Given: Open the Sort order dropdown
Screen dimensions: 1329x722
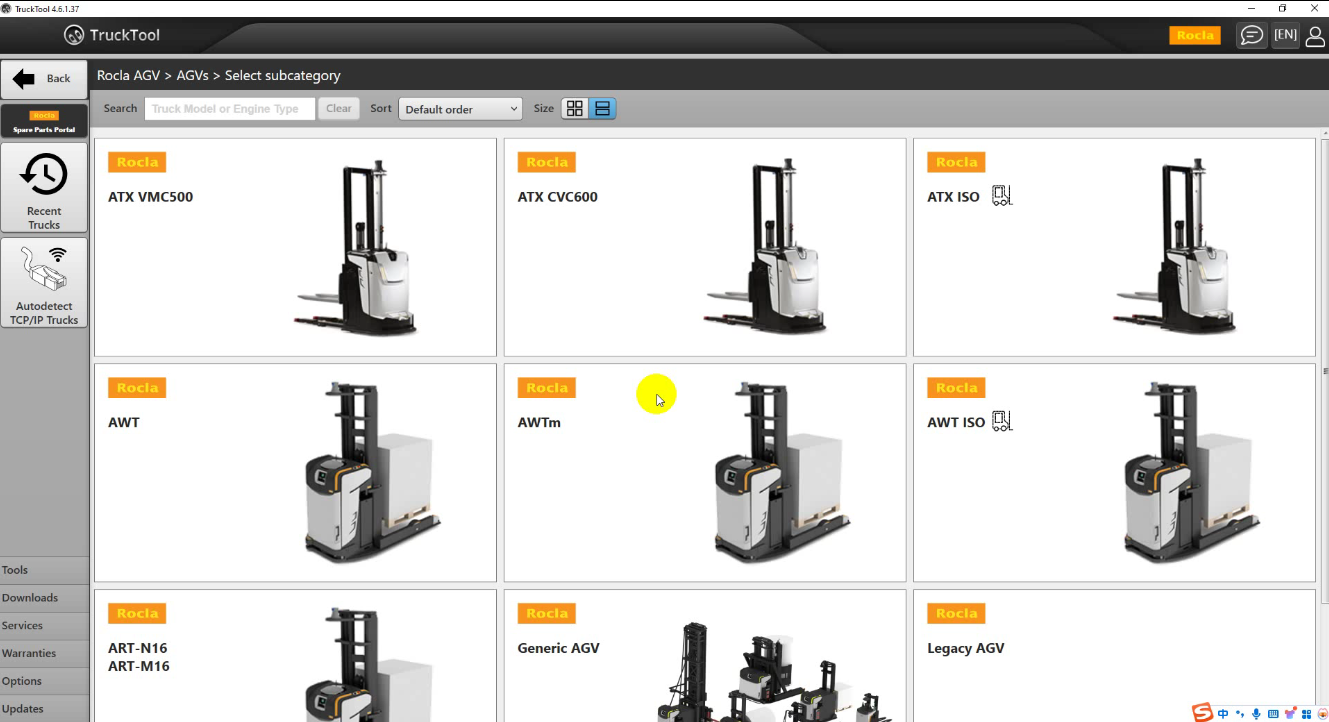Looking at the screenshot, I should (x=460, y=109).
